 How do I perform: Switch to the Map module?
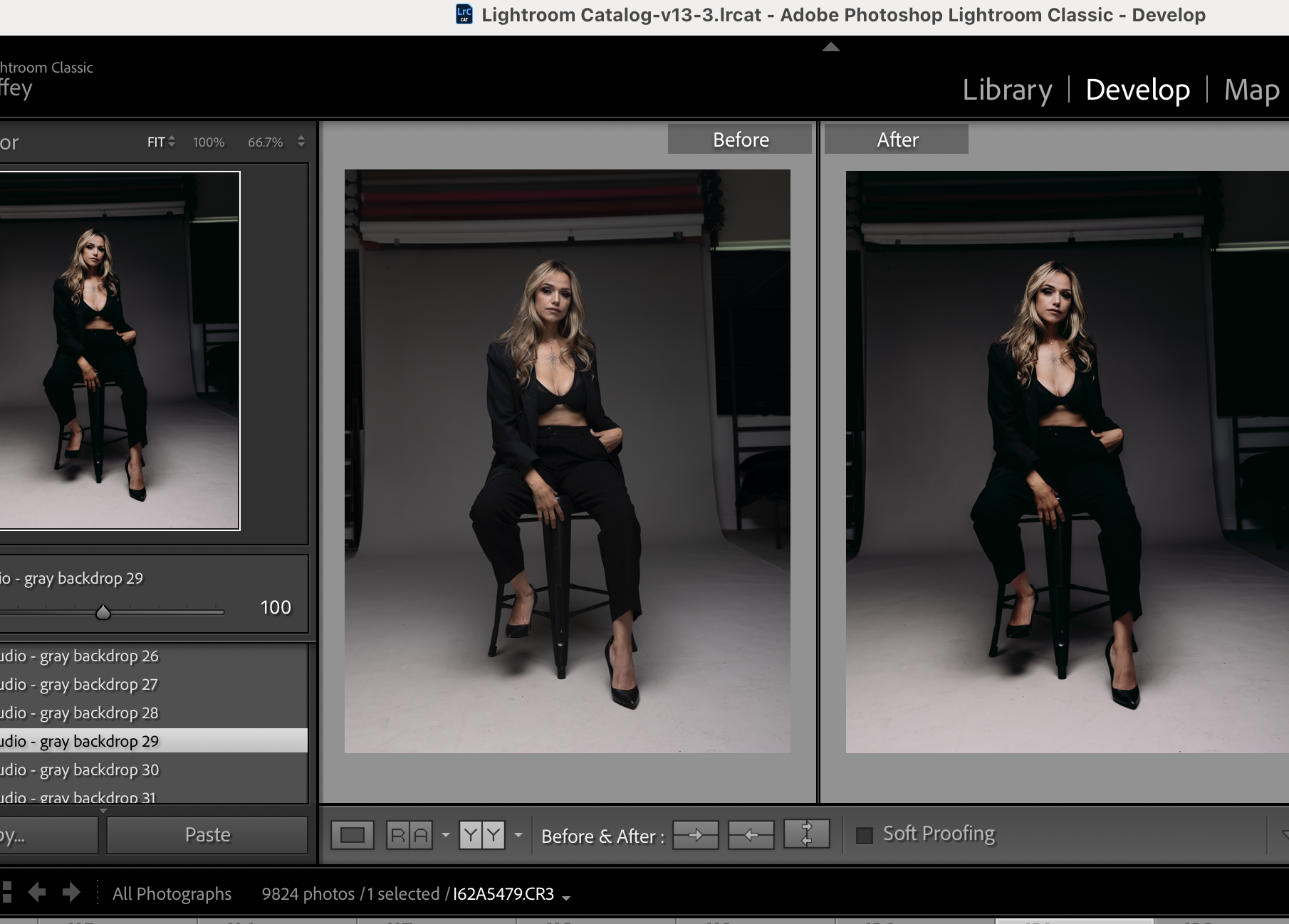tap(1252, 90)
